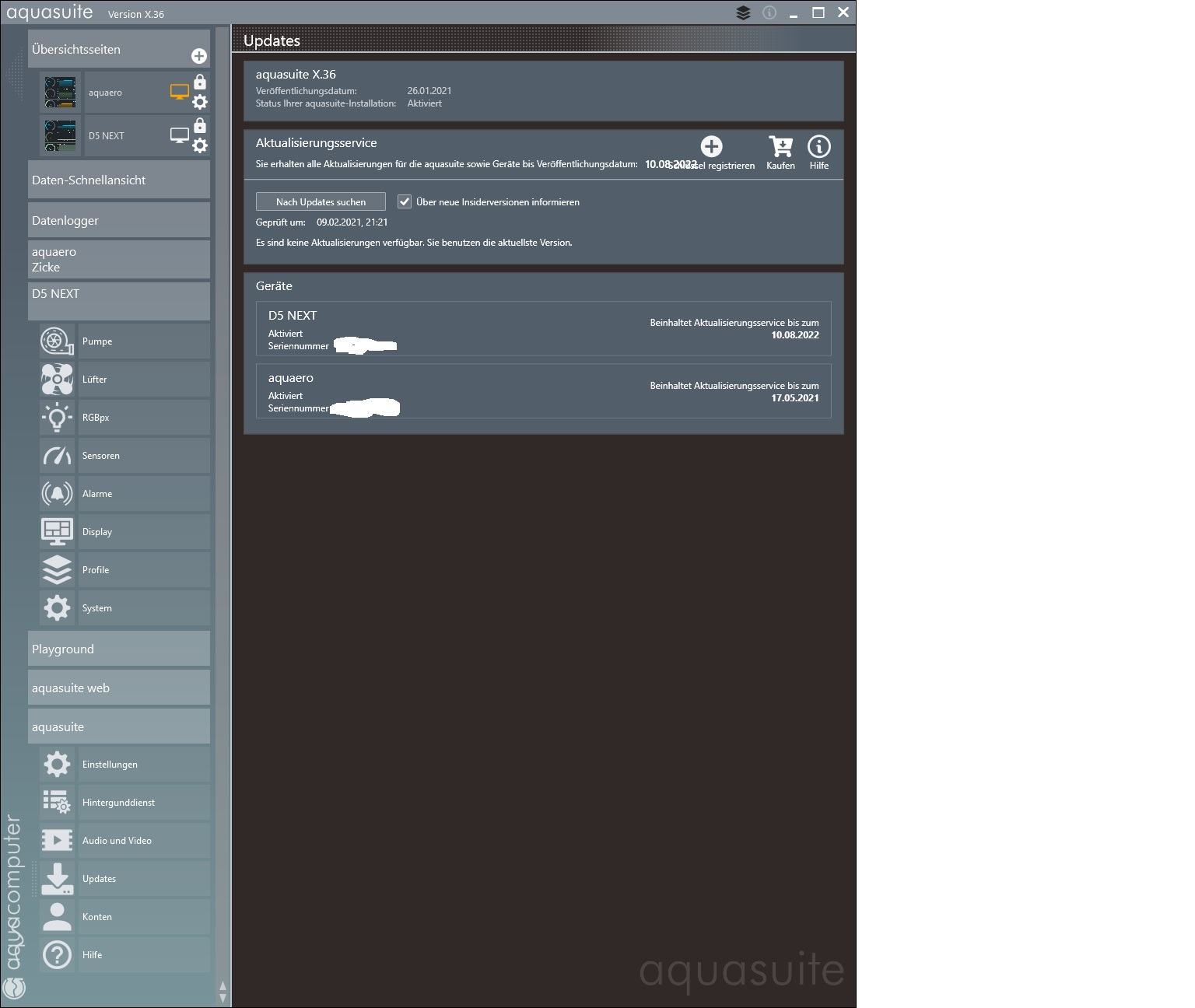Open the Updates download icon
This screenshot has width=1195, height=1008.
57,879
